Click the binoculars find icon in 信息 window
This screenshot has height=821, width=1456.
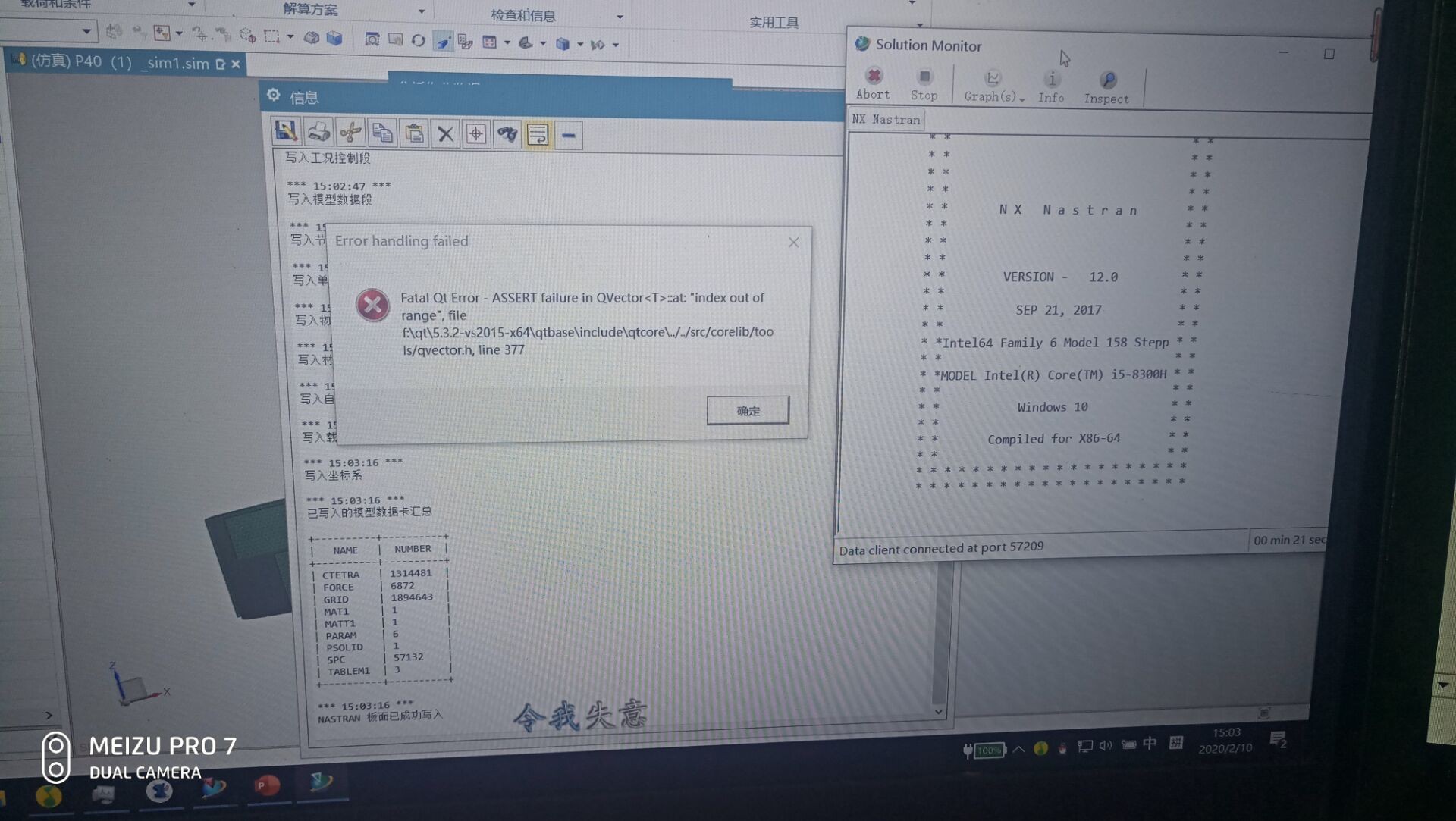pos(507,135)
